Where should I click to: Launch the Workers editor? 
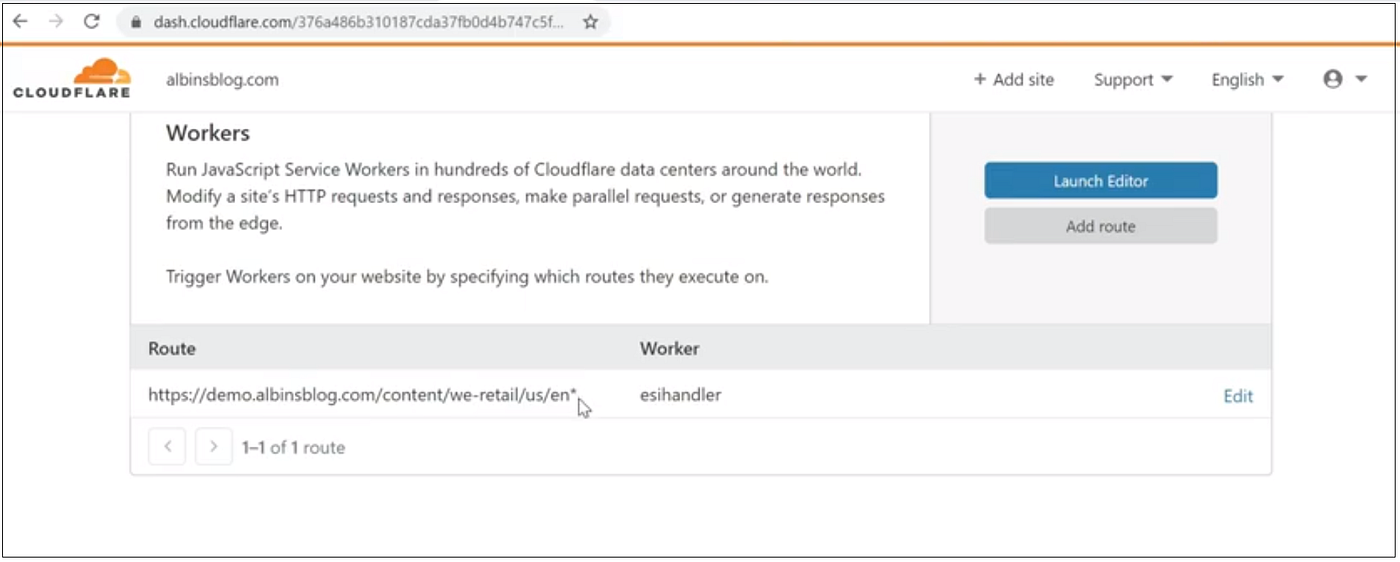pos(1101,181)
